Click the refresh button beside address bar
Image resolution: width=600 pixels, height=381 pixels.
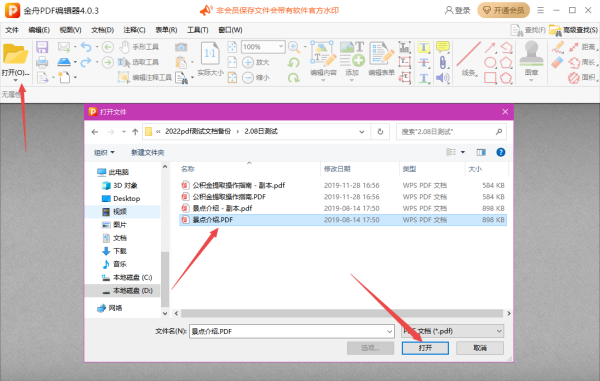[380, 132]
